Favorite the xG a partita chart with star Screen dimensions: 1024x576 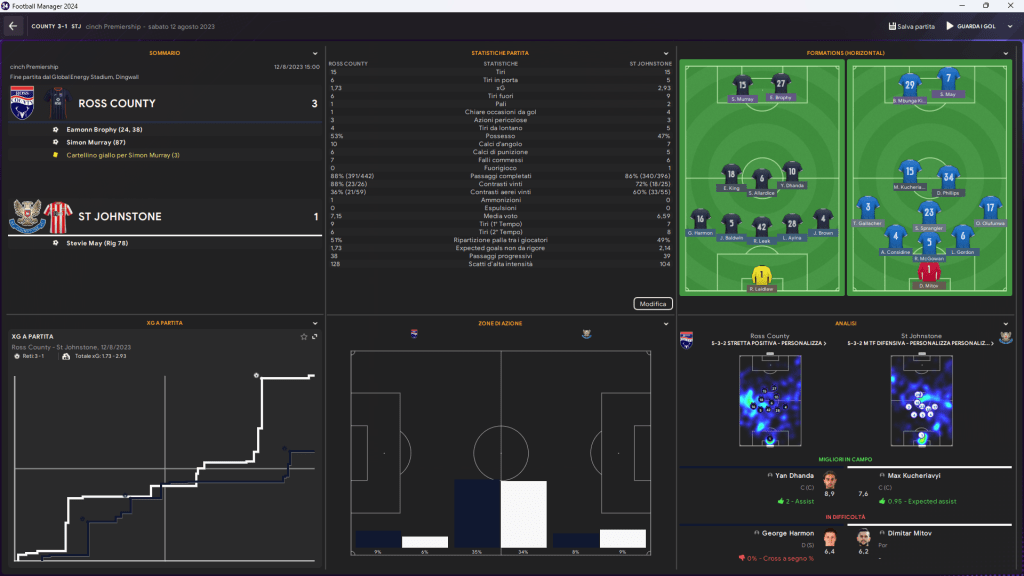(303, 336)
